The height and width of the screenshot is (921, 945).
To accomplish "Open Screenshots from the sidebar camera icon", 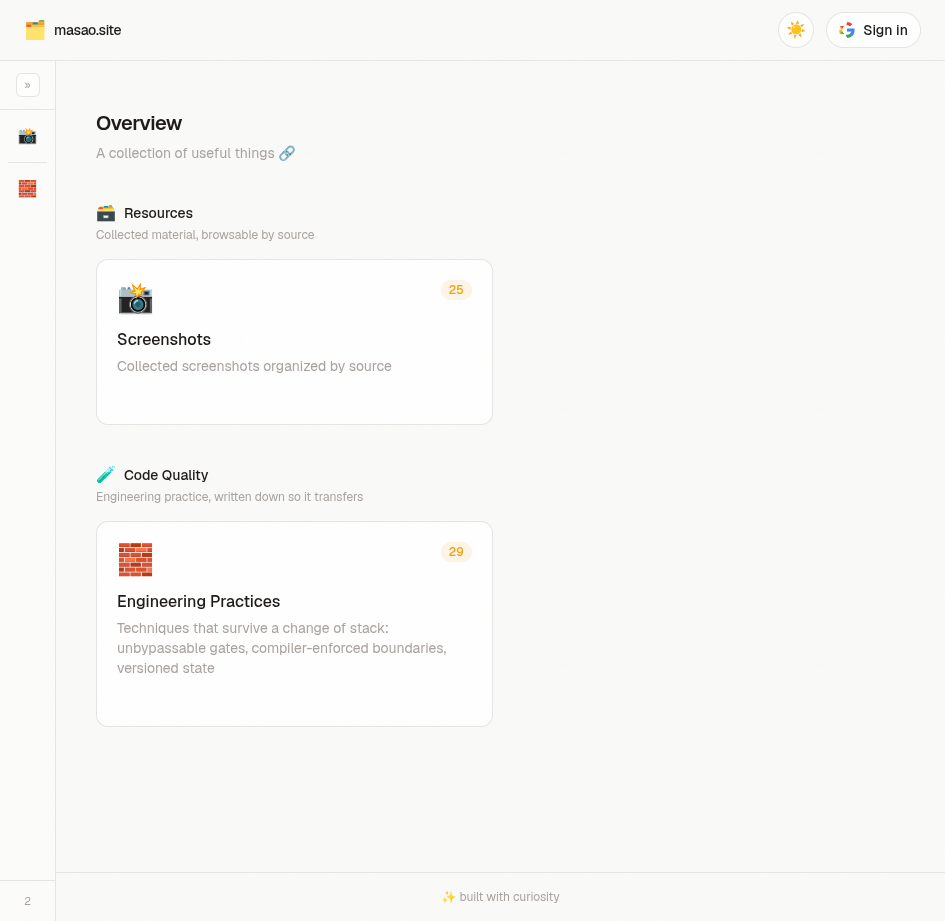I will (x=27, y=136).
